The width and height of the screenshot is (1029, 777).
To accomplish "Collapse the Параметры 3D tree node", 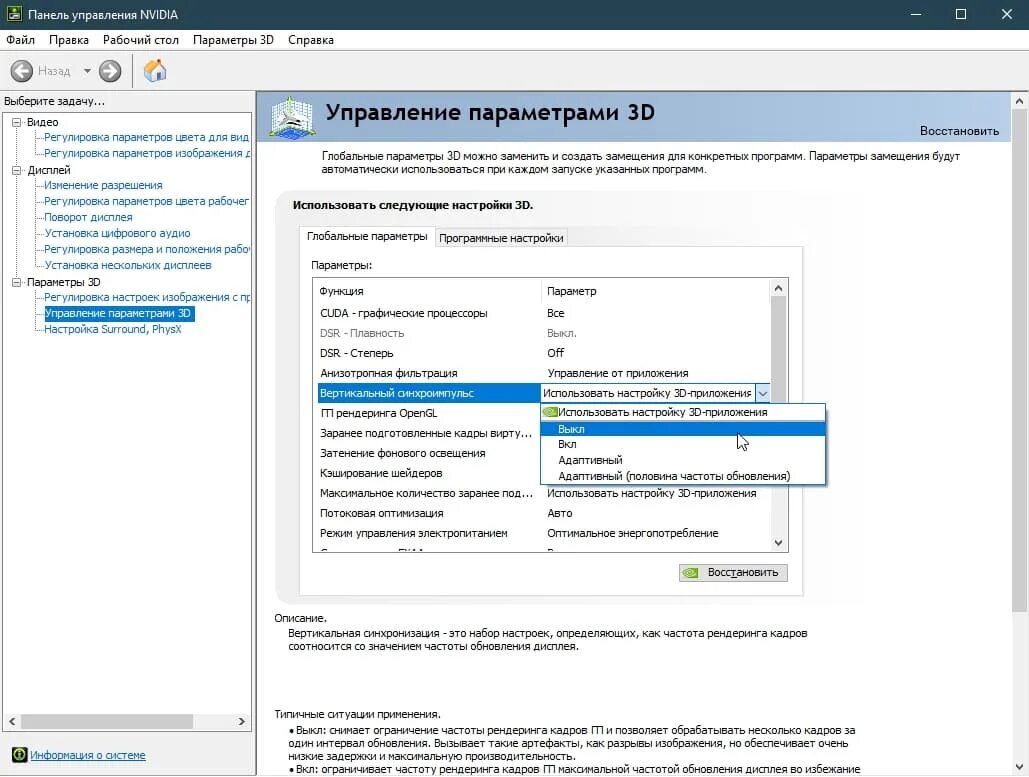I will (17, 282).
